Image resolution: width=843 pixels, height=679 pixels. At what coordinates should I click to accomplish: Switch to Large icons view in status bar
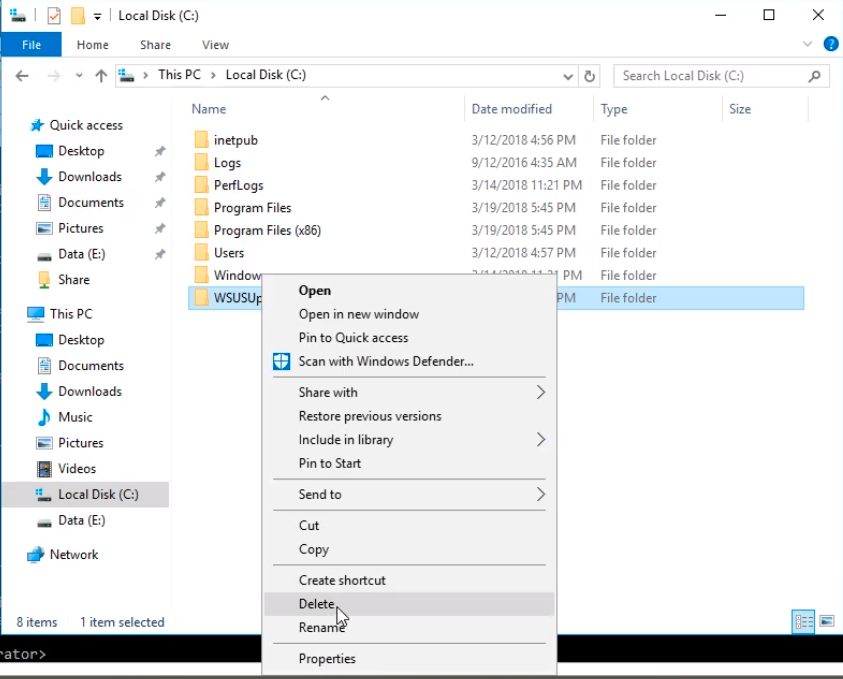pos(826,622)
